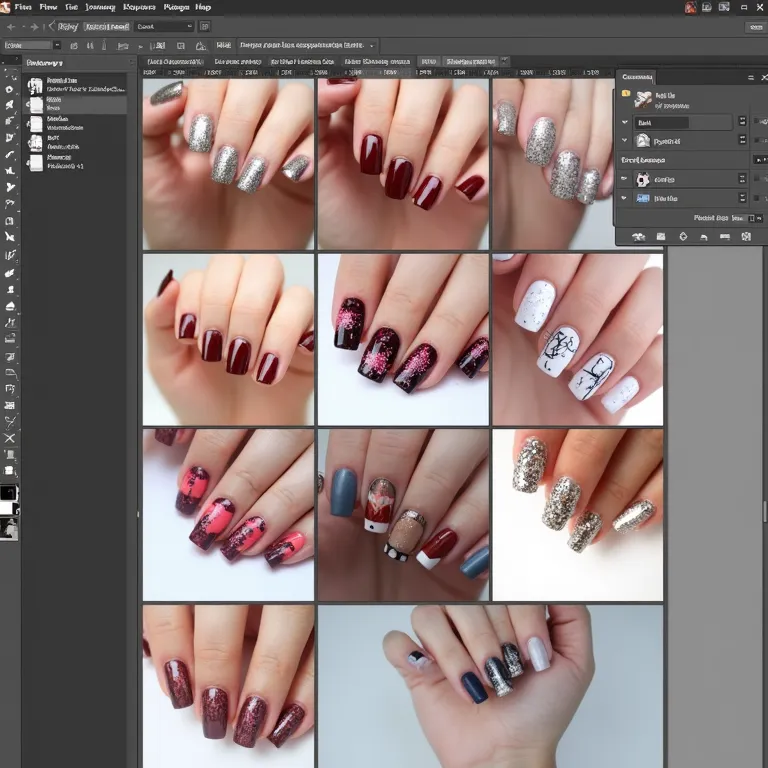
Task: Click the forward arrow in the navigation bar
Action: [x=34, y=27]
